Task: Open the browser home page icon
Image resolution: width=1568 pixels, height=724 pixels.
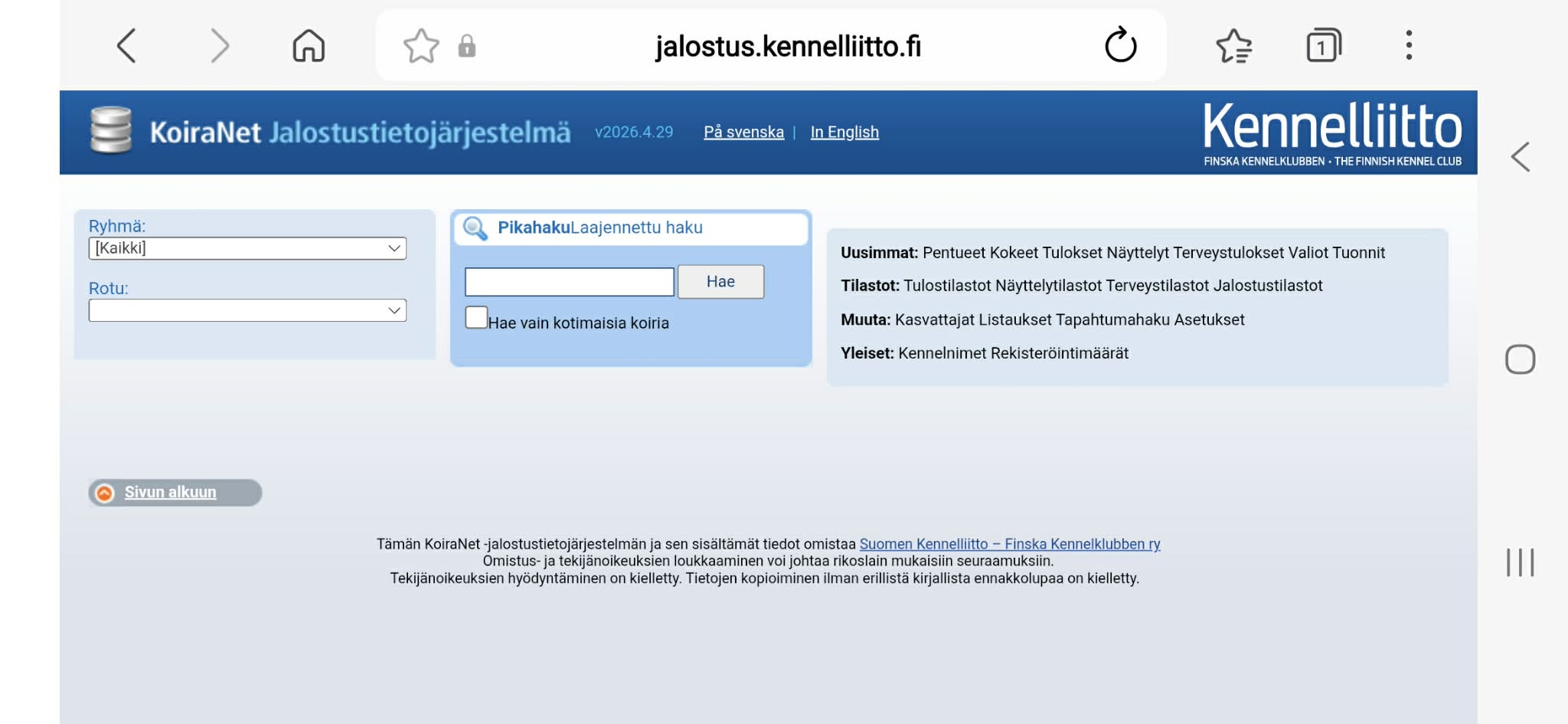Action: [x=309, y=46]
